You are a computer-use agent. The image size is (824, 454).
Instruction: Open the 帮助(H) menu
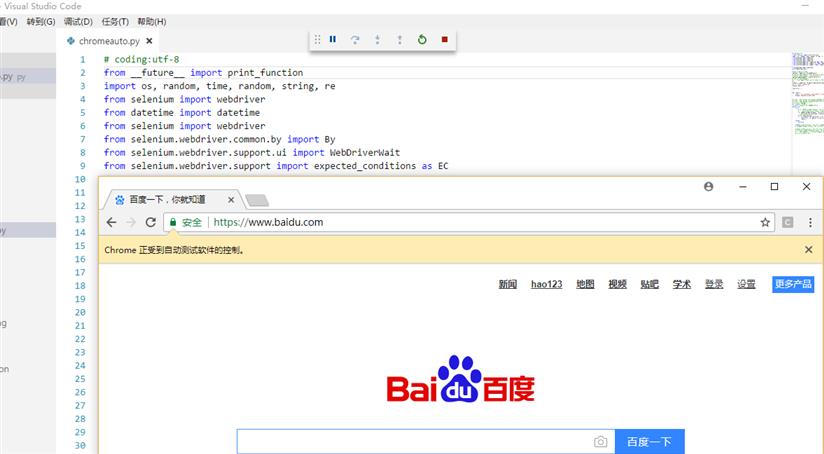click(x=152, y=22)
